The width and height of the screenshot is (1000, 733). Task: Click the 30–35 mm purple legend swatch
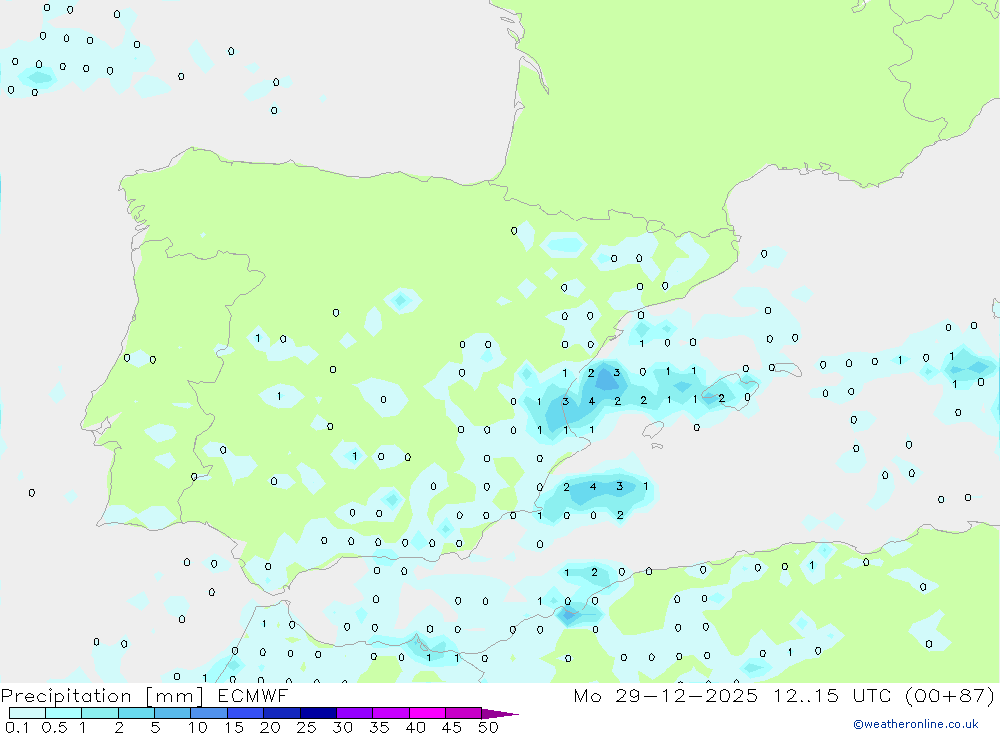[x=355, y=713]
